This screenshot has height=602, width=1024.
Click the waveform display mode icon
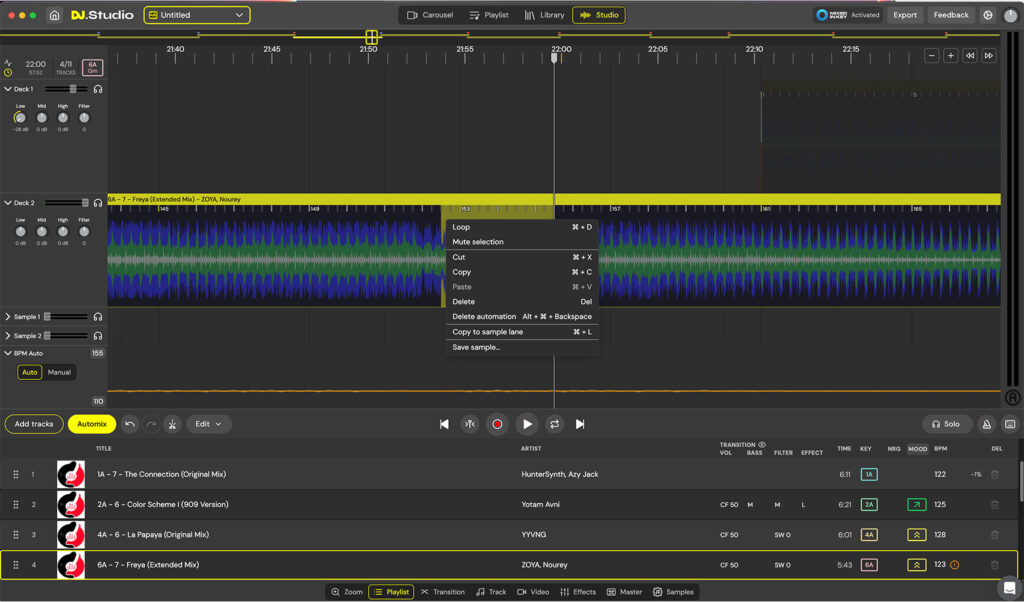point(8,63)
